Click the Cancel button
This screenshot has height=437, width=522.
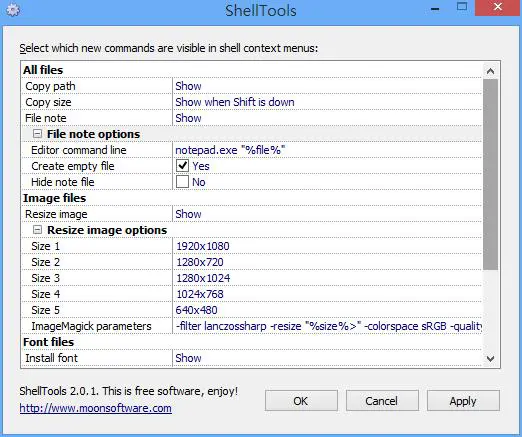point(382,401)
